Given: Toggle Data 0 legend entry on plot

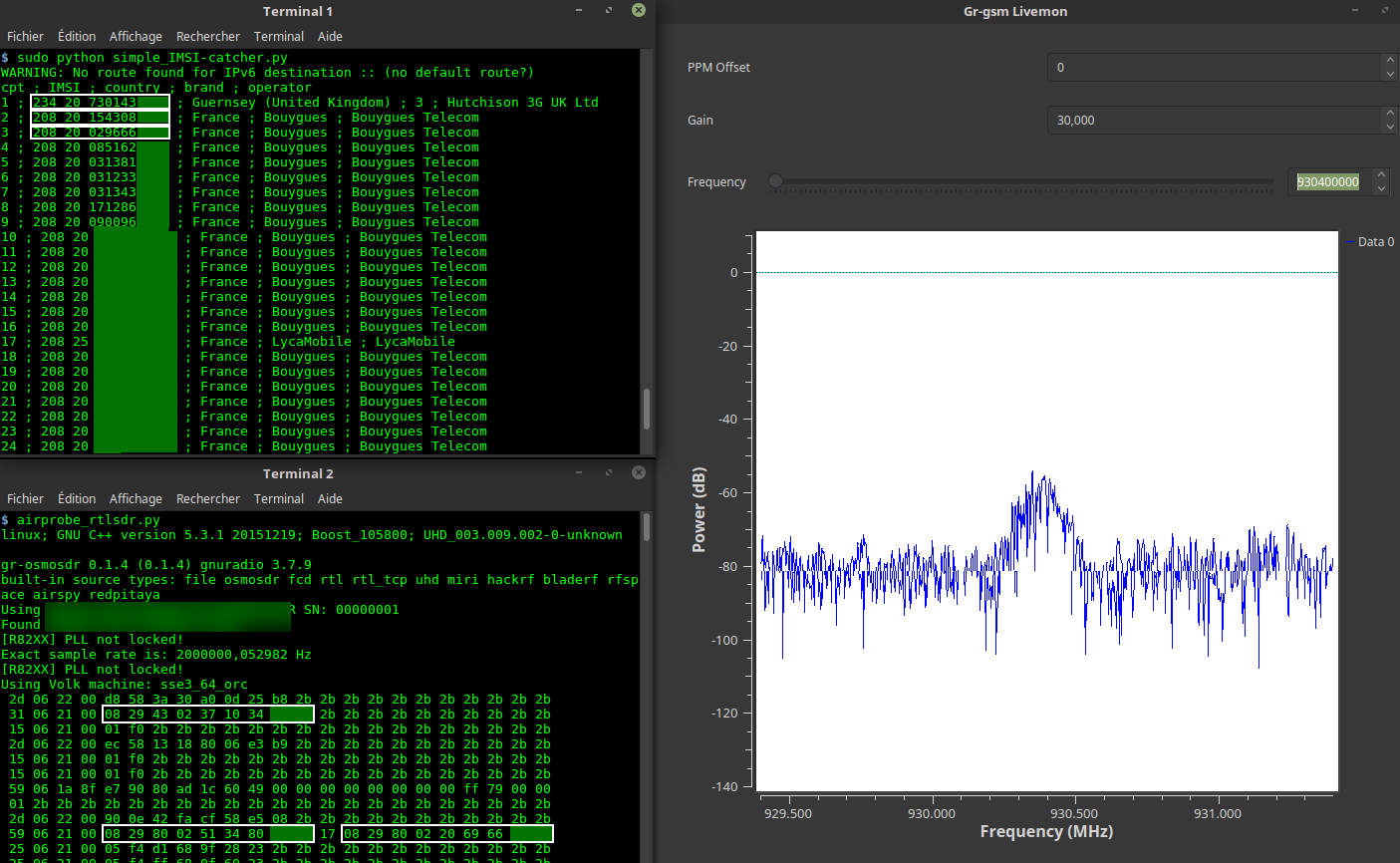Looking at the screenshot, I should click(1369, 242).
